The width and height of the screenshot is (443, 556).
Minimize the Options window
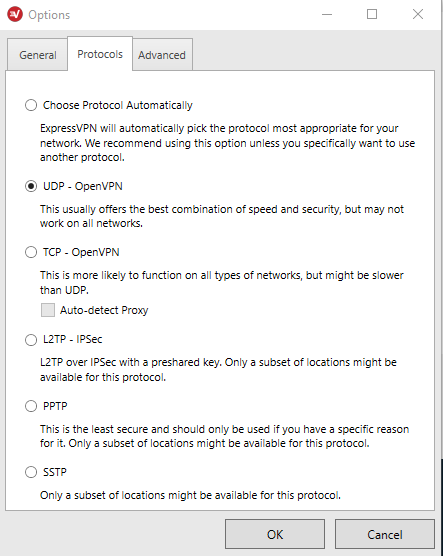pos(327,15)
